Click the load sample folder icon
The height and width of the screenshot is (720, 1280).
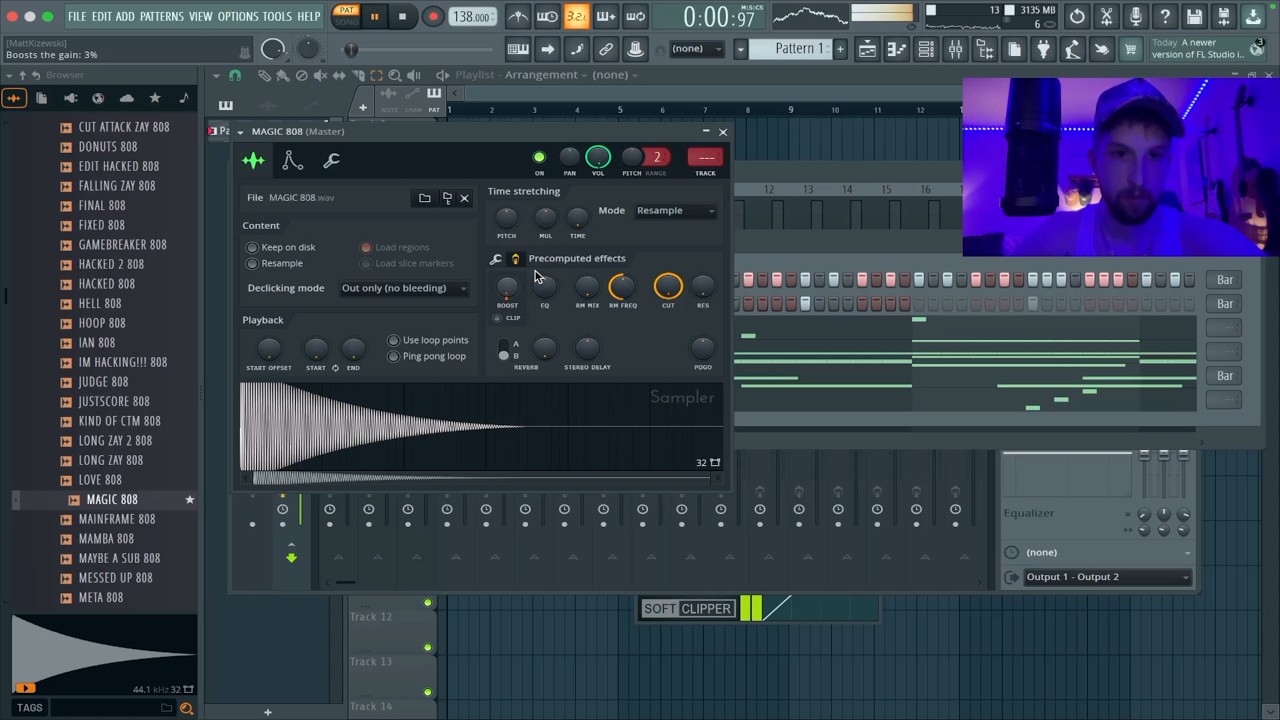coord(424,198)
